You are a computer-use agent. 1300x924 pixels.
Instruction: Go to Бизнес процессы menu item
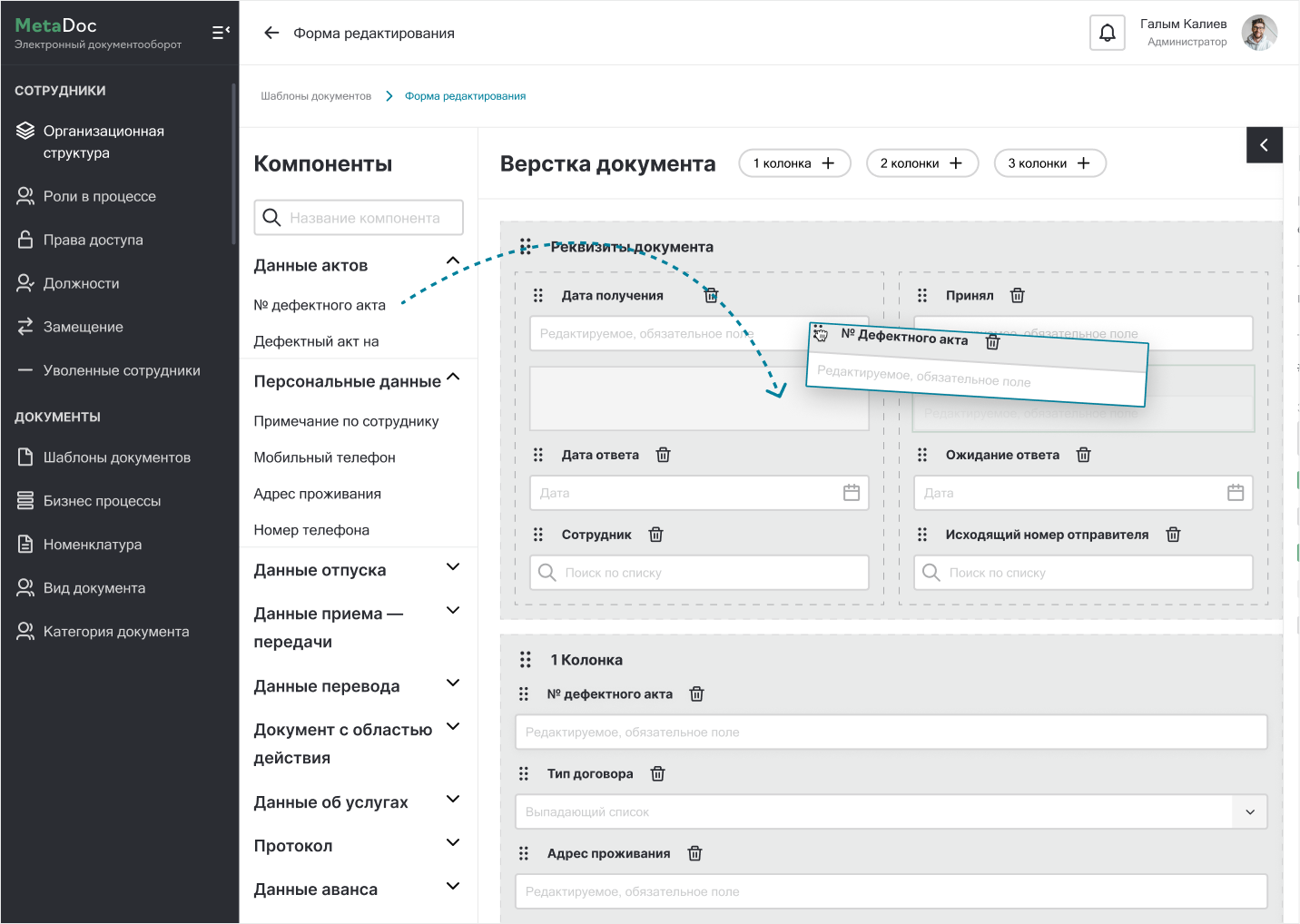(x=102, y=501)
